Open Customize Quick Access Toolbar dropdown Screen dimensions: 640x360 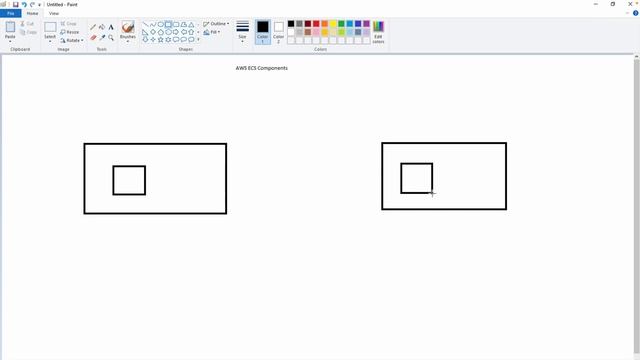(x=40, y=4)
